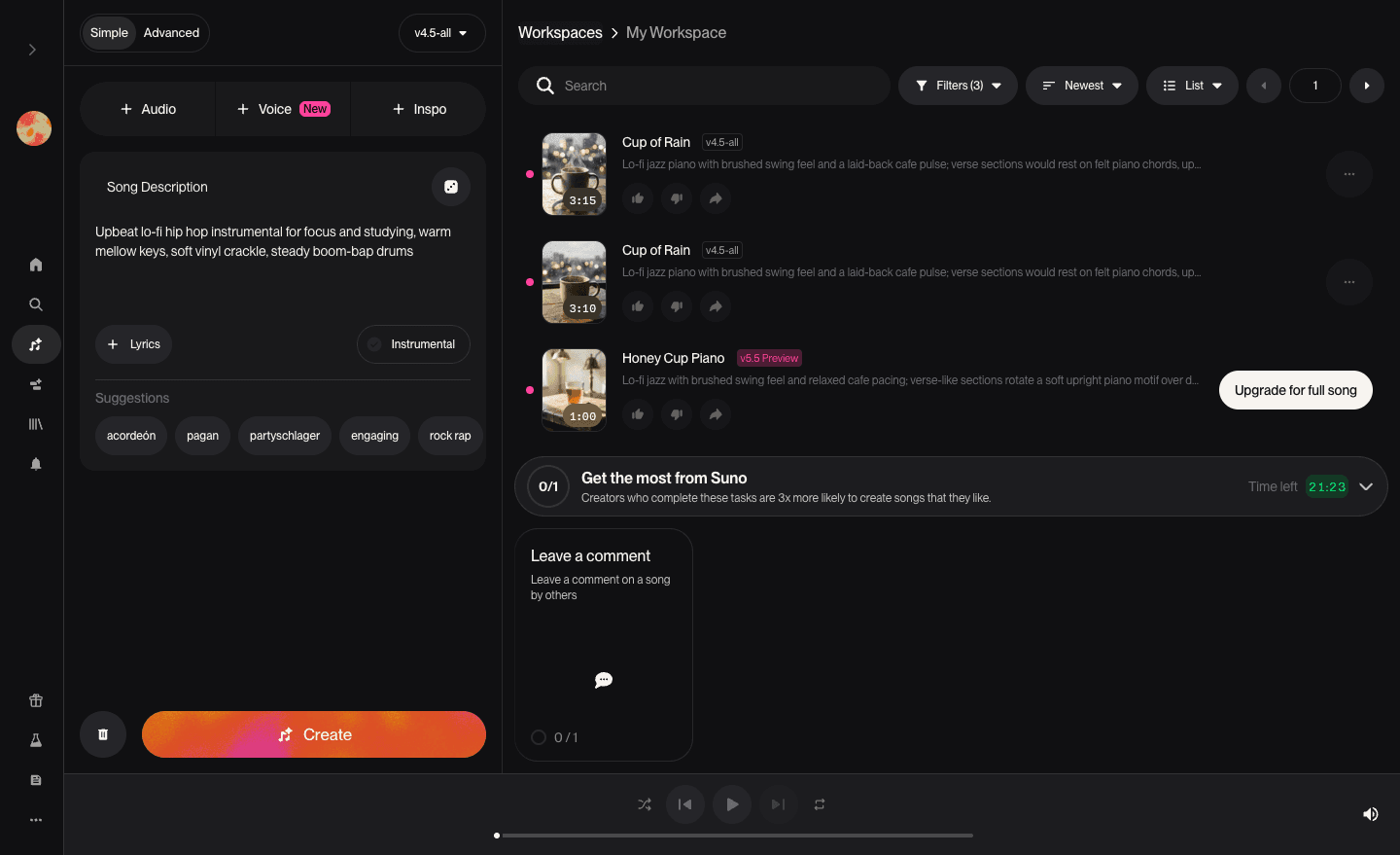
Task: Open the 3:10 Cup of Rain thumbnail
Action: pos(574,282)
